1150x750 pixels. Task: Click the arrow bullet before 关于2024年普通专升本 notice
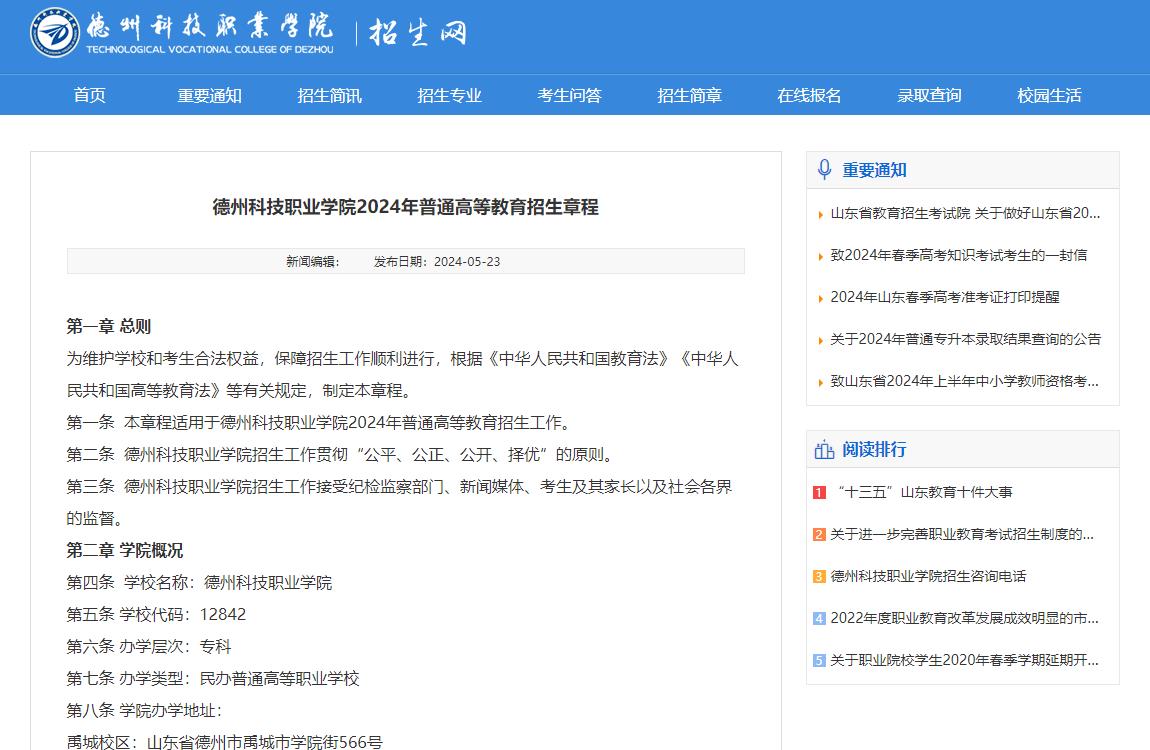(820, 340)
